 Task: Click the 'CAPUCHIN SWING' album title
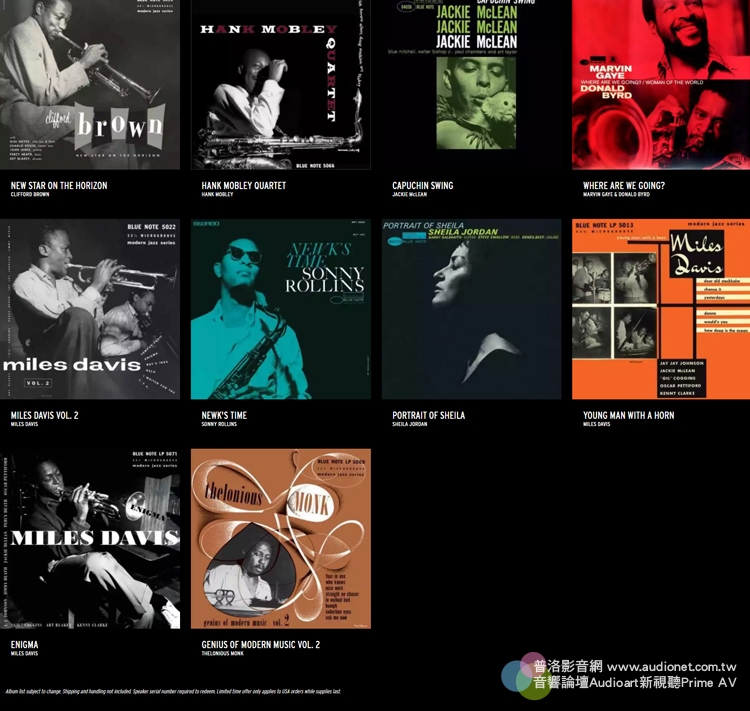423,186
